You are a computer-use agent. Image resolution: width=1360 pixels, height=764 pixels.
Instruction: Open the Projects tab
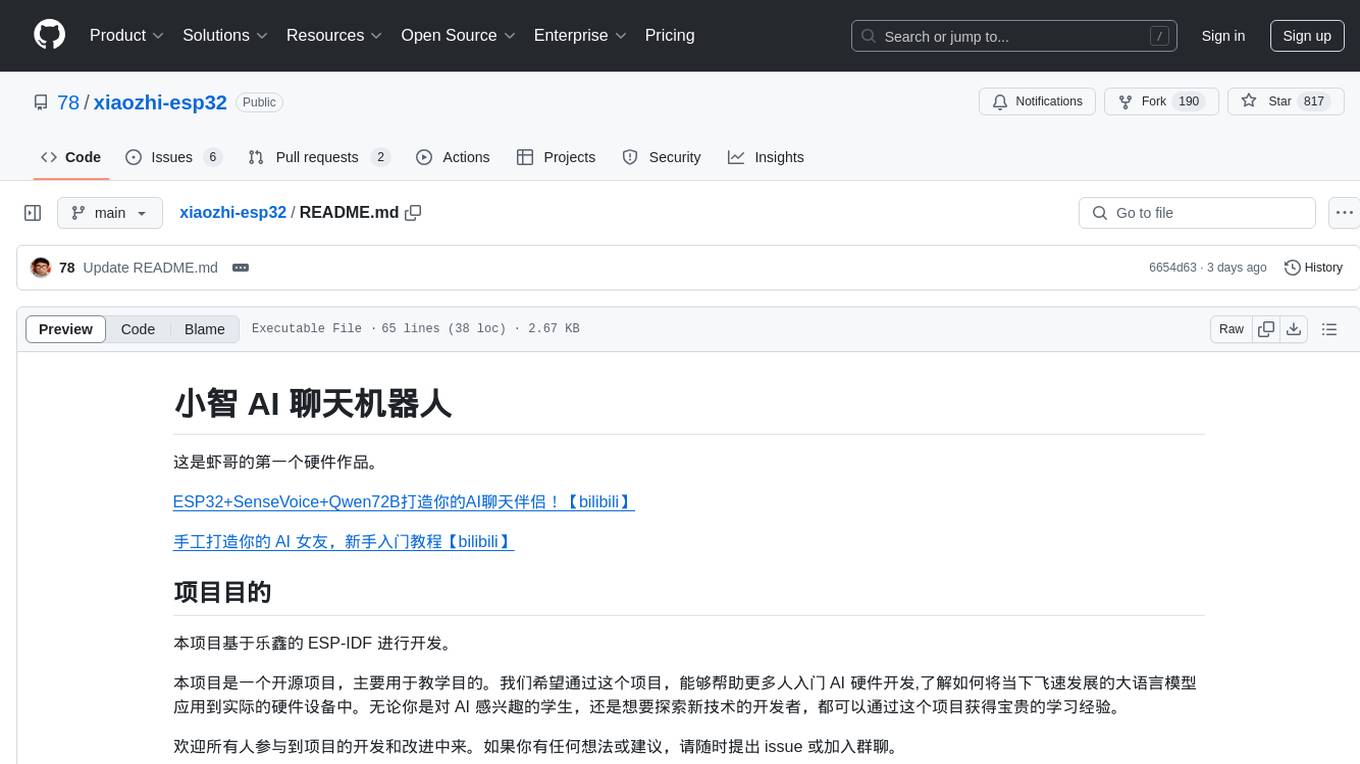pos(556,157)
